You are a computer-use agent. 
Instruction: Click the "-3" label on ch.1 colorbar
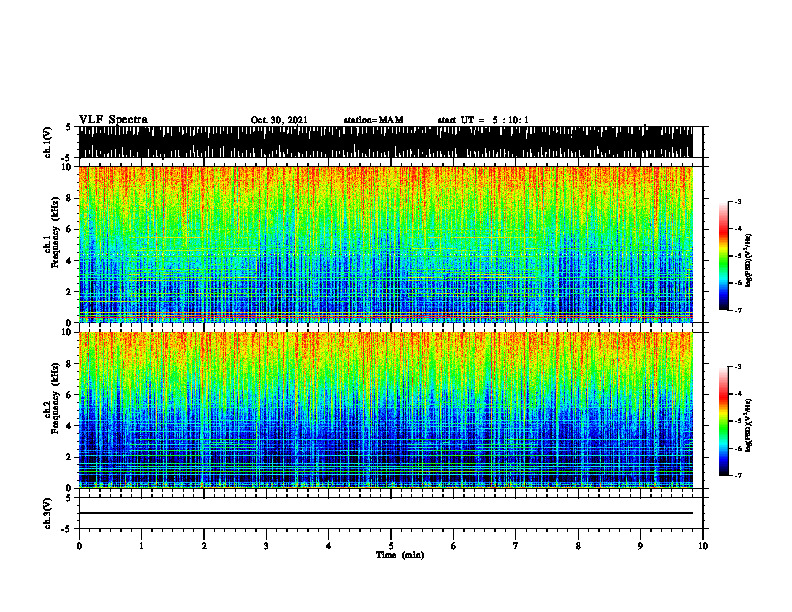[737, 201]
